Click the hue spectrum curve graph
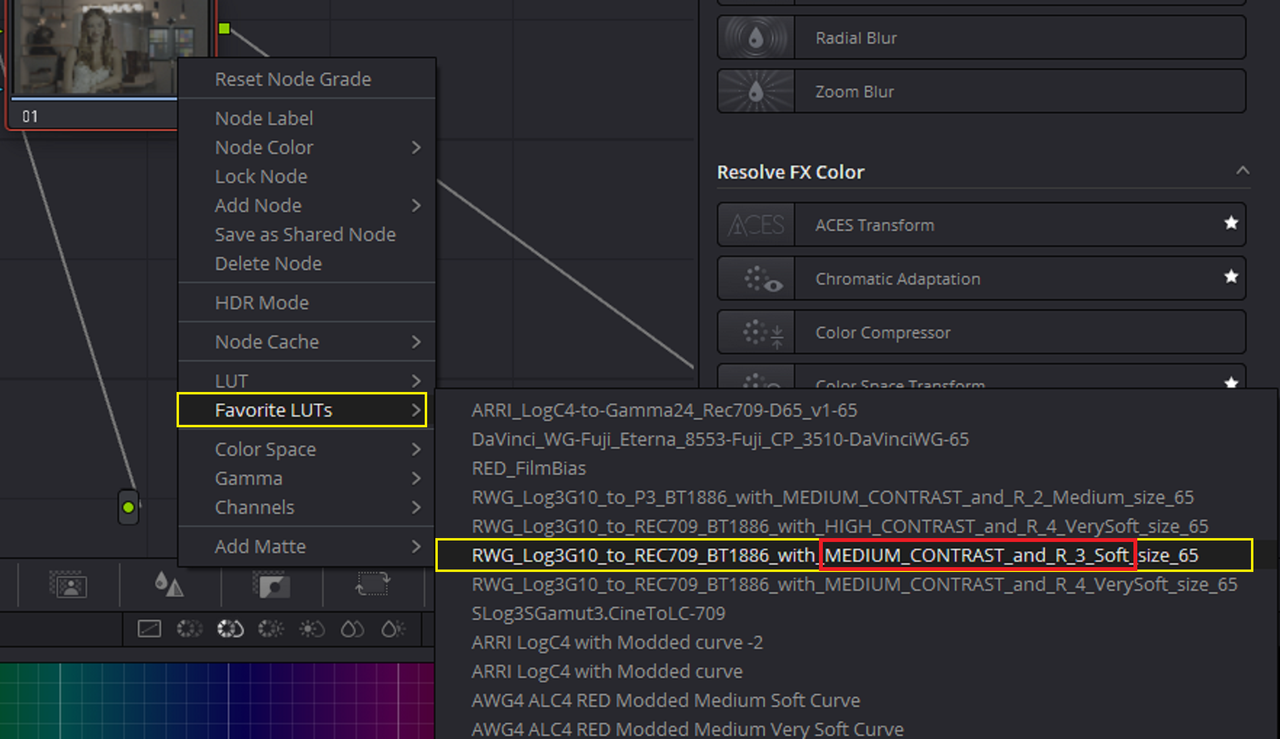The height and width of the screenshot is (739, 1280). tap(217, 700)
